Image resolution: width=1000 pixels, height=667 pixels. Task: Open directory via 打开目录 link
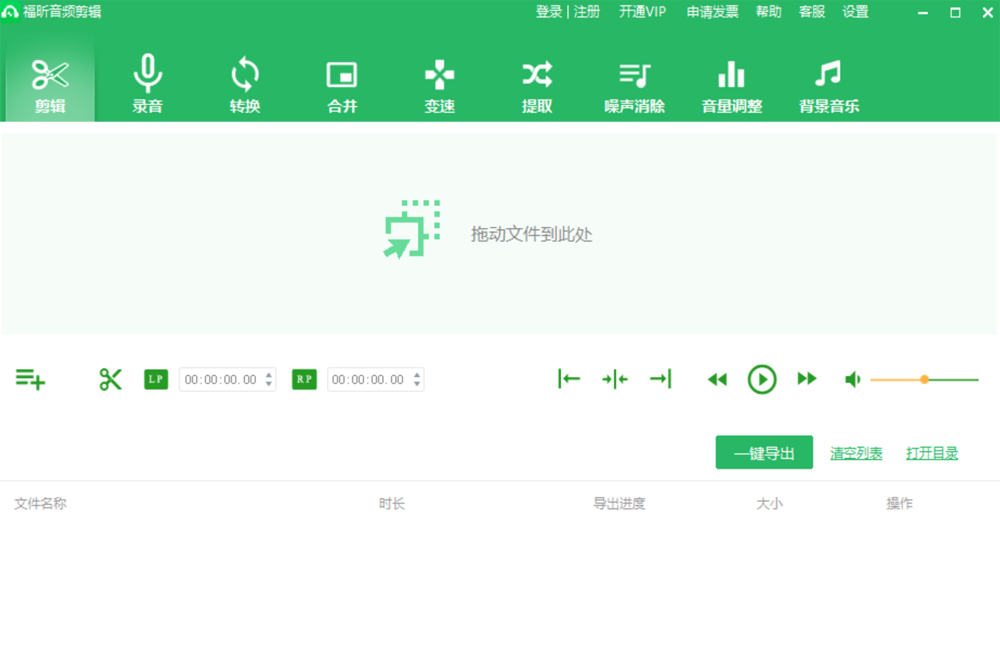point(931,452)
